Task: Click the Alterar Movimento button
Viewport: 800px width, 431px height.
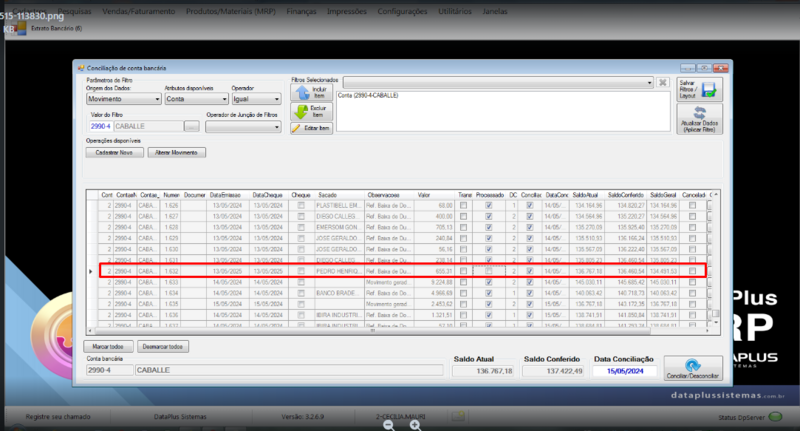Action: pyautogui.click(x=177, y=153)
